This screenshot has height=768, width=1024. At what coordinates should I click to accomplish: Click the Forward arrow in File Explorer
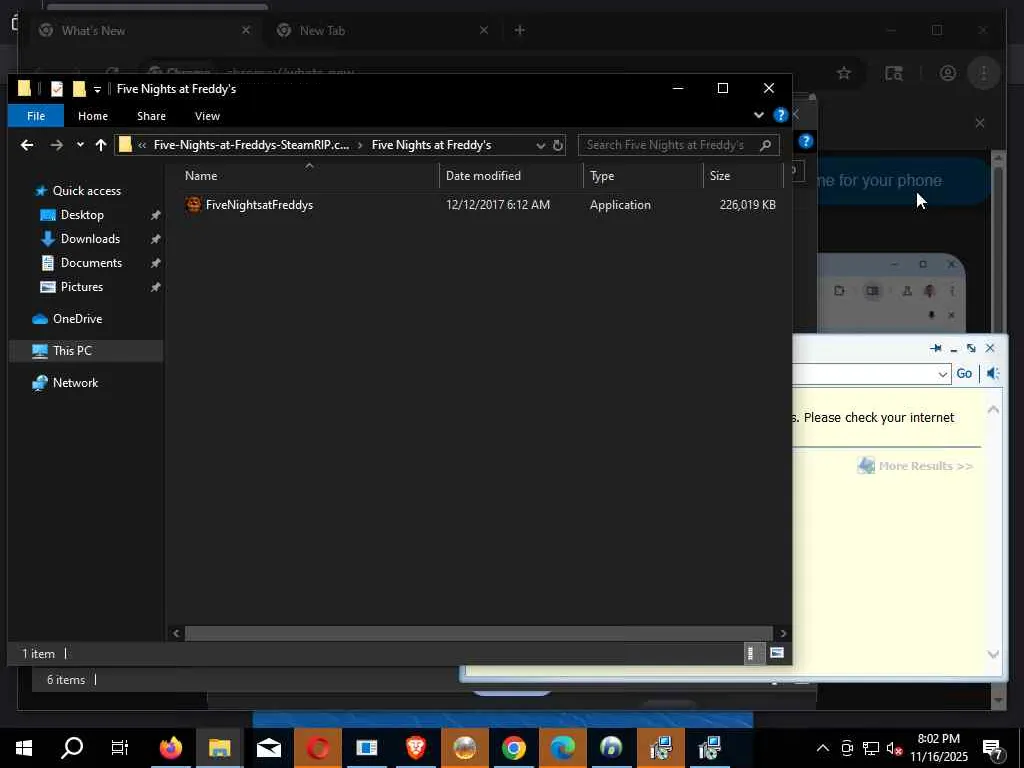click(57, 145)
